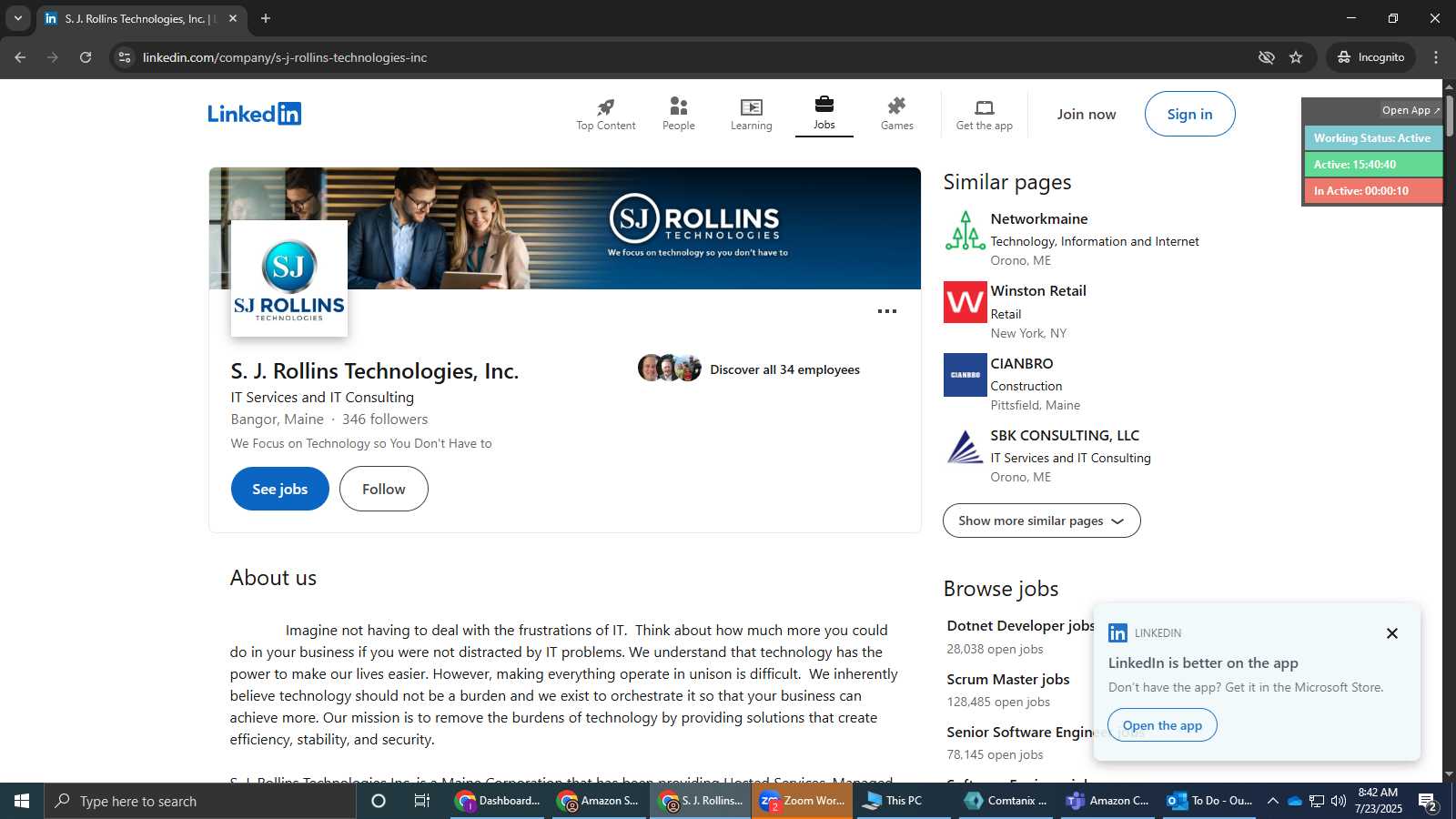Click the SBK Consulting logo
Image resolution: width=1456 pixels, height=819 pixels.
966,447
